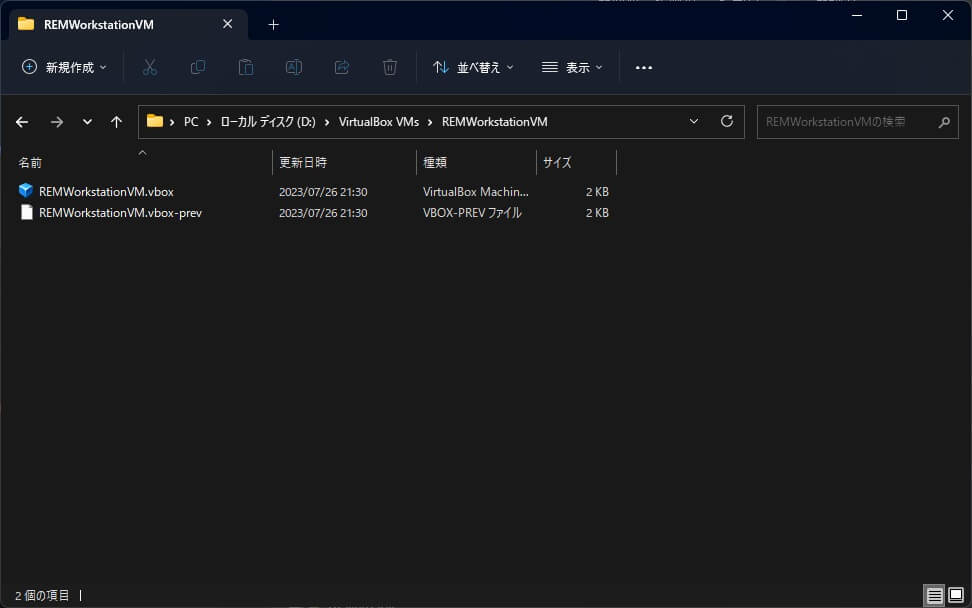The width and height of the screenshot is (972, 608).
Task: Click the blue VirtualBox cube file icon
Action: click(25, 191)
